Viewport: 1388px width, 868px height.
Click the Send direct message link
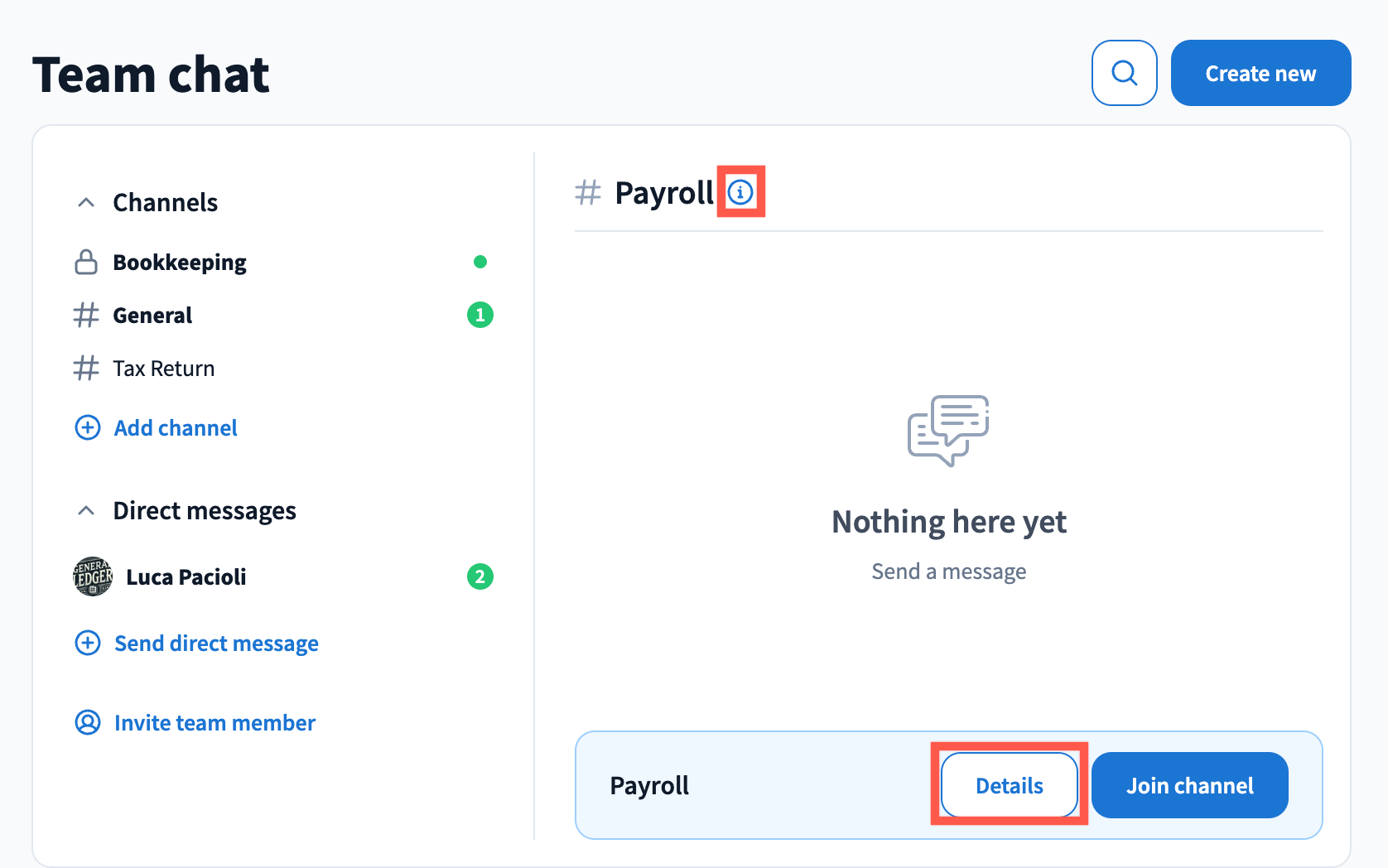[x=216, y=643]
